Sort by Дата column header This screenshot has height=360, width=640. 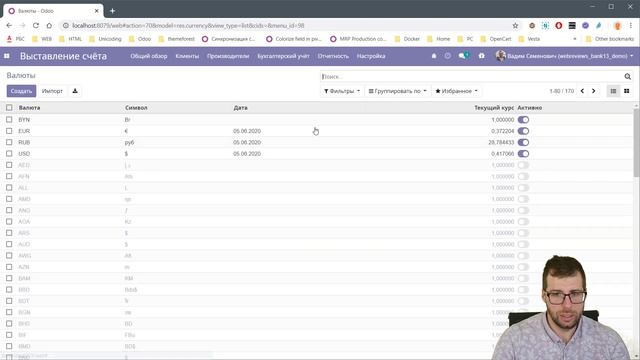pyautogui.click(x=240, y=108)
